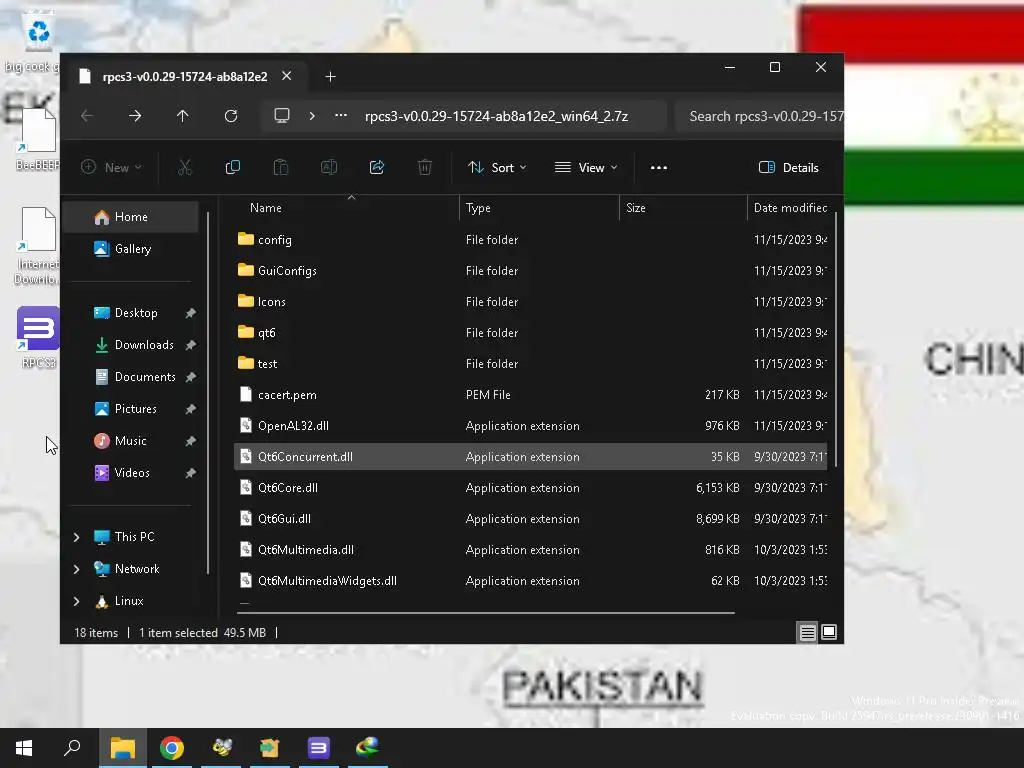Click the Delete trash icon

[x=424, y=168]
